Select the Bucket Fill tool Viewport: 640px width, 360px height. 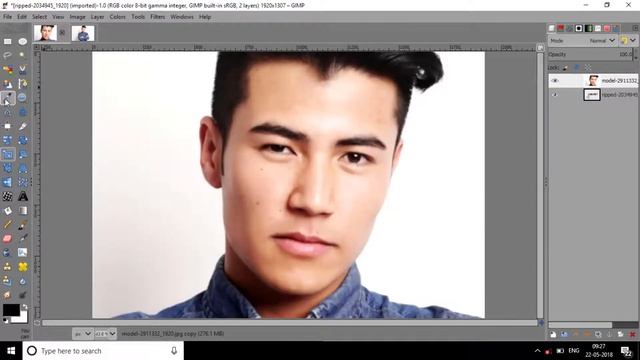[7, 211]
